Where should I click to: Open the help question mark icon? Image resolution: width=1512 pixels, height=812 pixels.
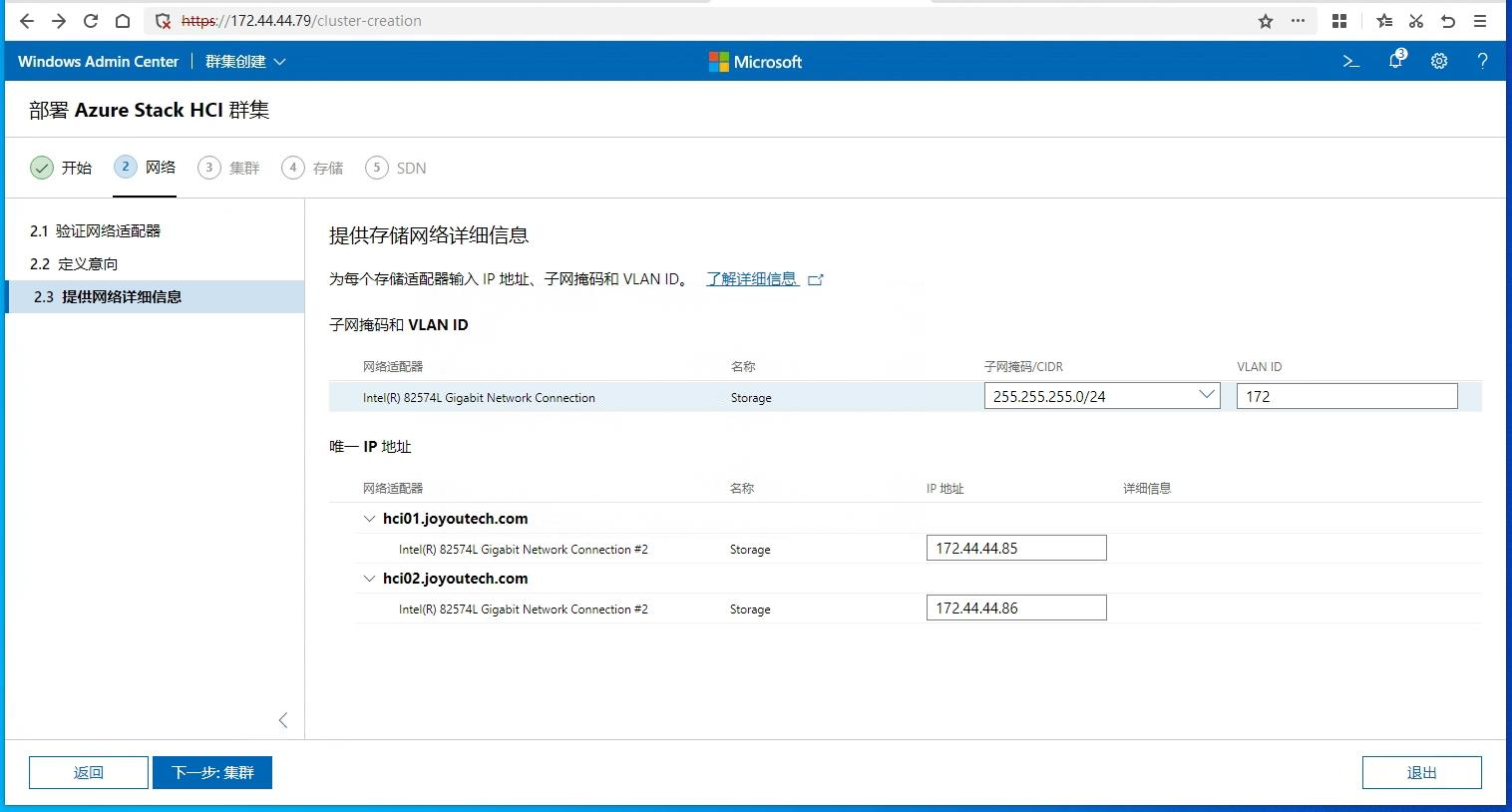(1483, 62)
